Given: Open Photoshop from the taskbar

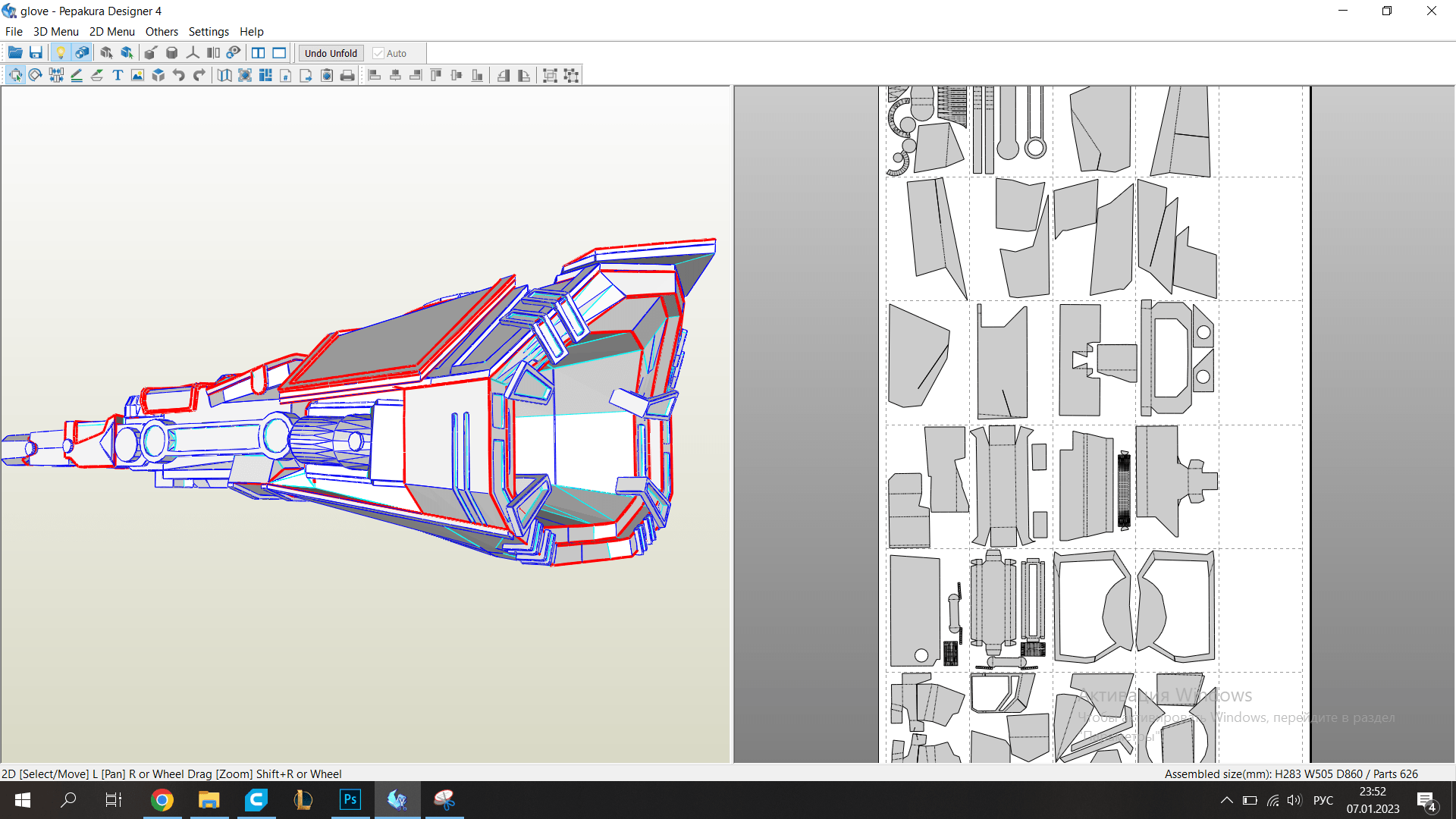Looking at the screenshot, I should point(350,800).
